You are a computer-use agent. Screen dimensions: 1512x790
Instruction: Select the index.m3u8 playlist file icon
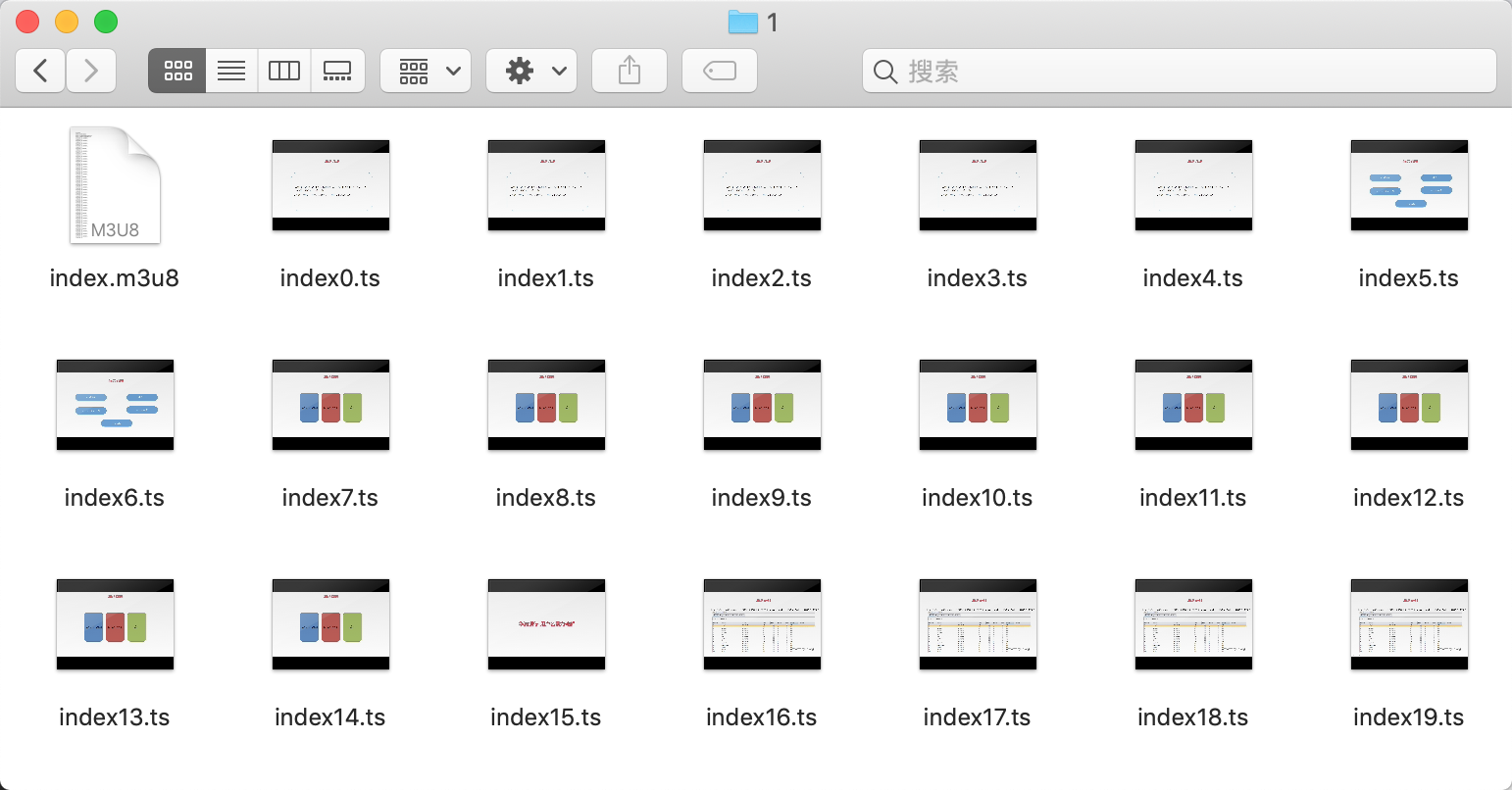(x=115, y=185)
